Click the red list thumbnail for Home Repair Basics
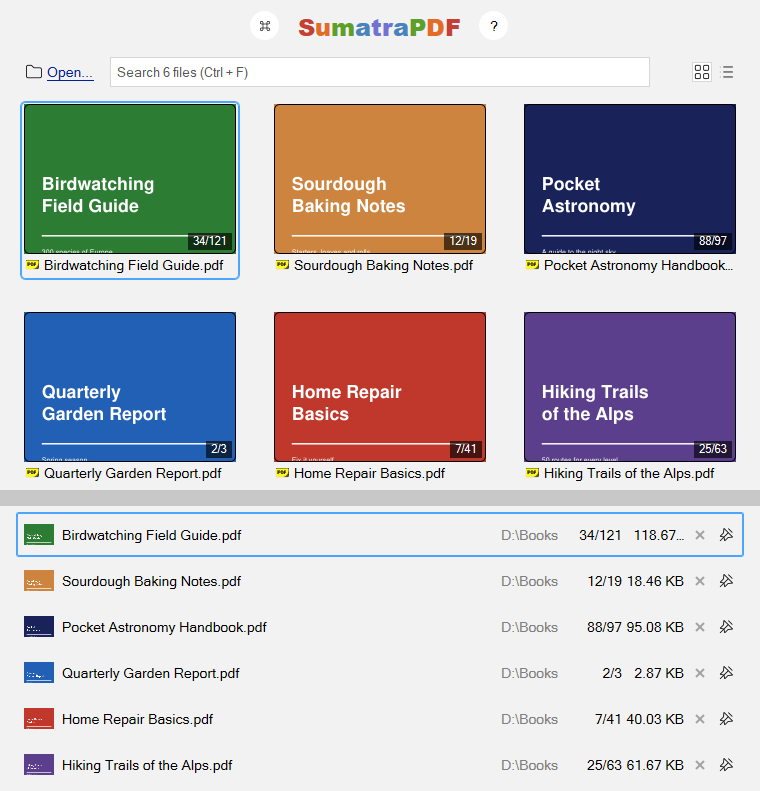Viewport: 760px width, 791px height. point(39,718)
